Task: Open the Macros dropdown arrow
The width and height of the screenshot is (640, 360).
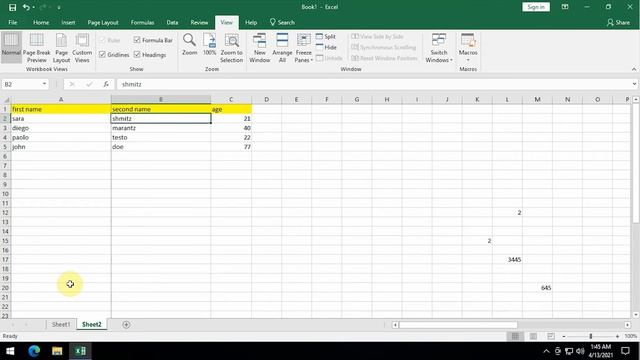Action: click(x=468, y=60)
